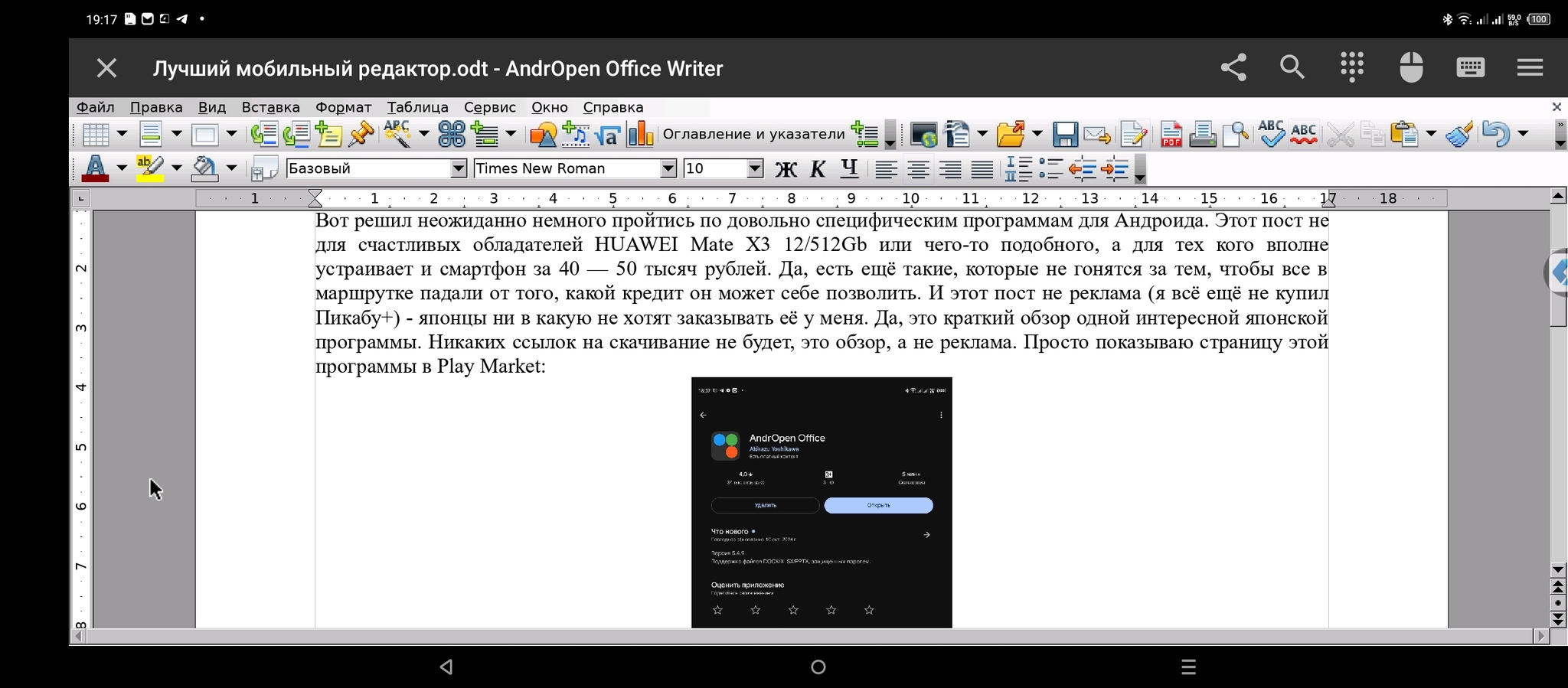Screen dimensions: 1568x688
Task: Insert a table using the table icon
Action: (95, 135)
